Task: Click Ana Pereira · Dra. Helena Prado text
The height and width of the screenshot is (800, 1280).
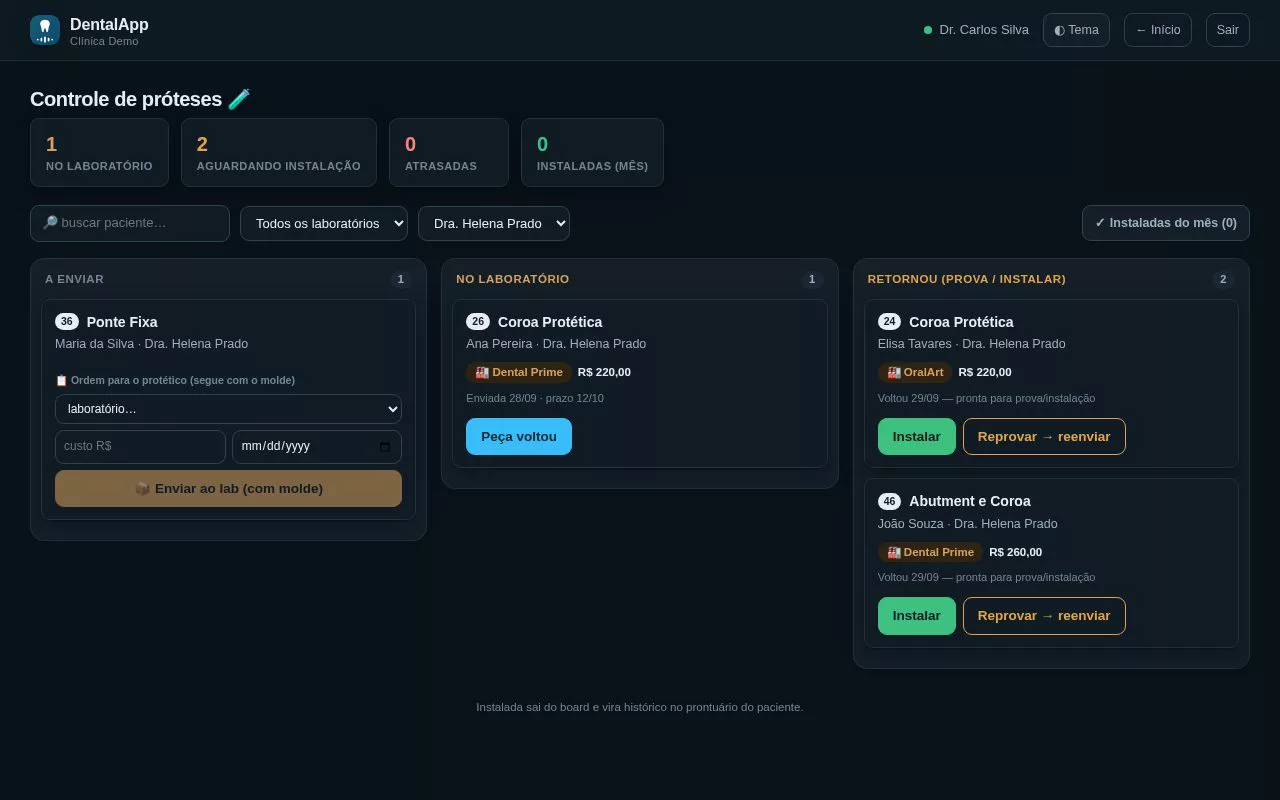Action: [x=556, y=344]
